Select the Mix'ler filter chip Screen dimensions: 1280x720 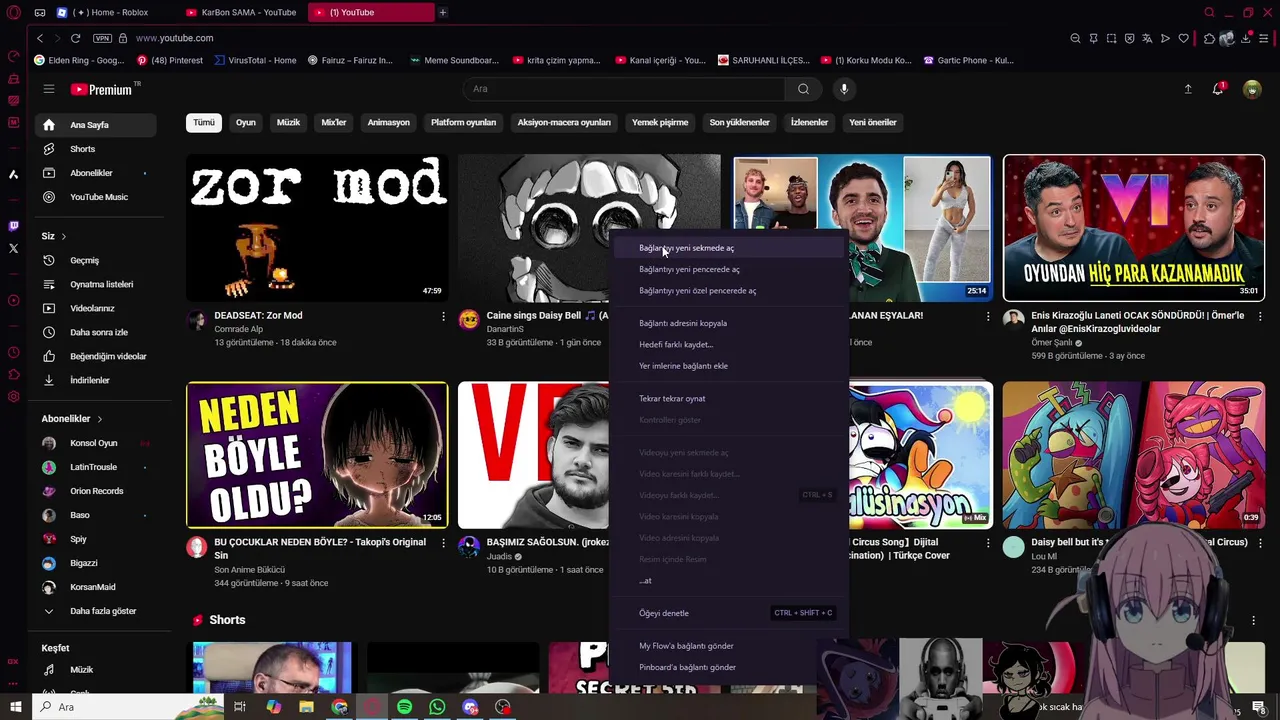pyautogui.click(x=333, y=122)
